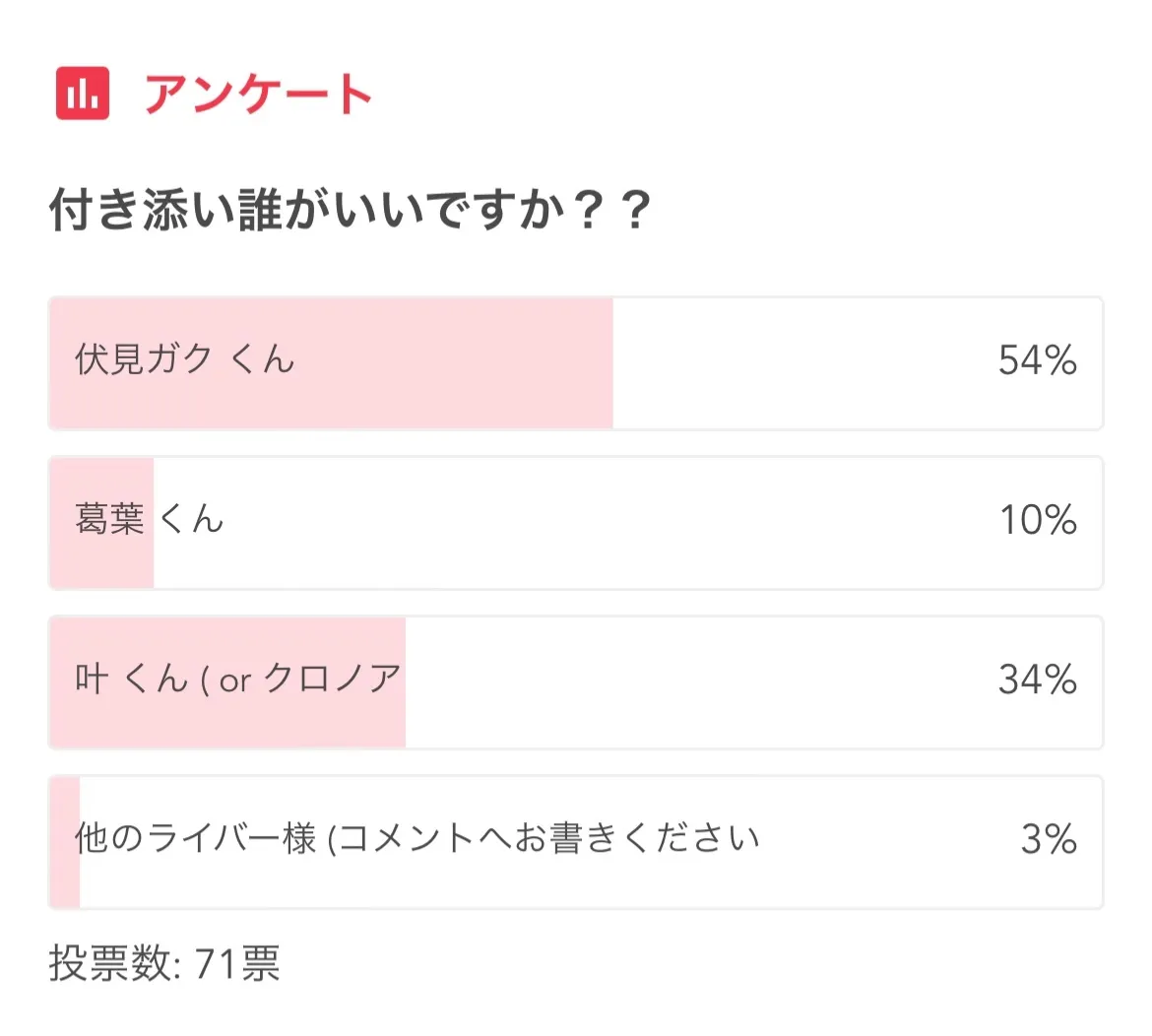Click the クロノア text in the third option
This screenshot has width=1152, height=1036.
tap(332, 679)
